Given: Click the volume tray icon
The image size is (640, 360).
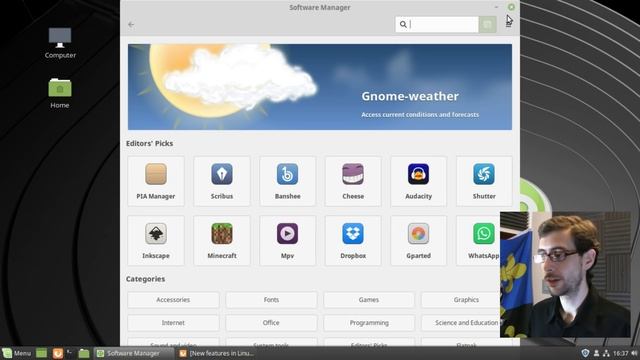Looking at the screenshot, I should (634, 353).
